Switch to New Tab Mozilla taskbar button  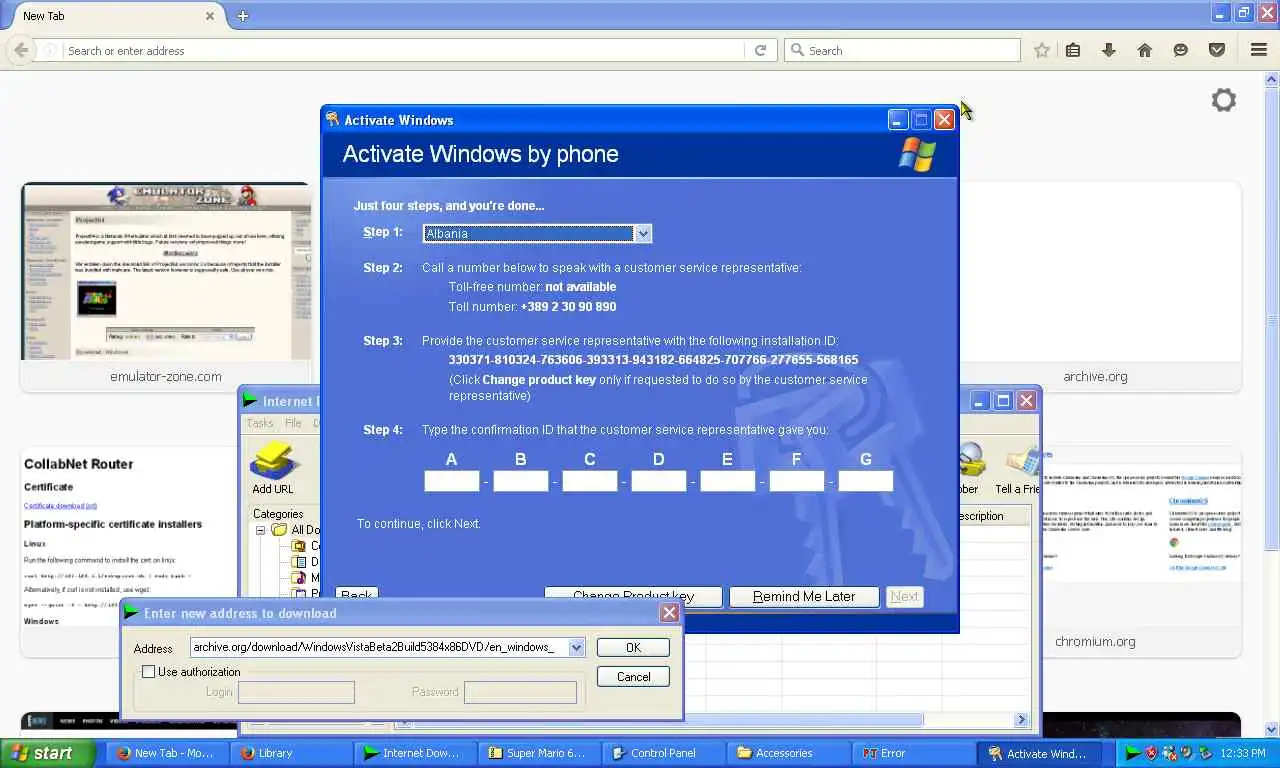point(167,753)
